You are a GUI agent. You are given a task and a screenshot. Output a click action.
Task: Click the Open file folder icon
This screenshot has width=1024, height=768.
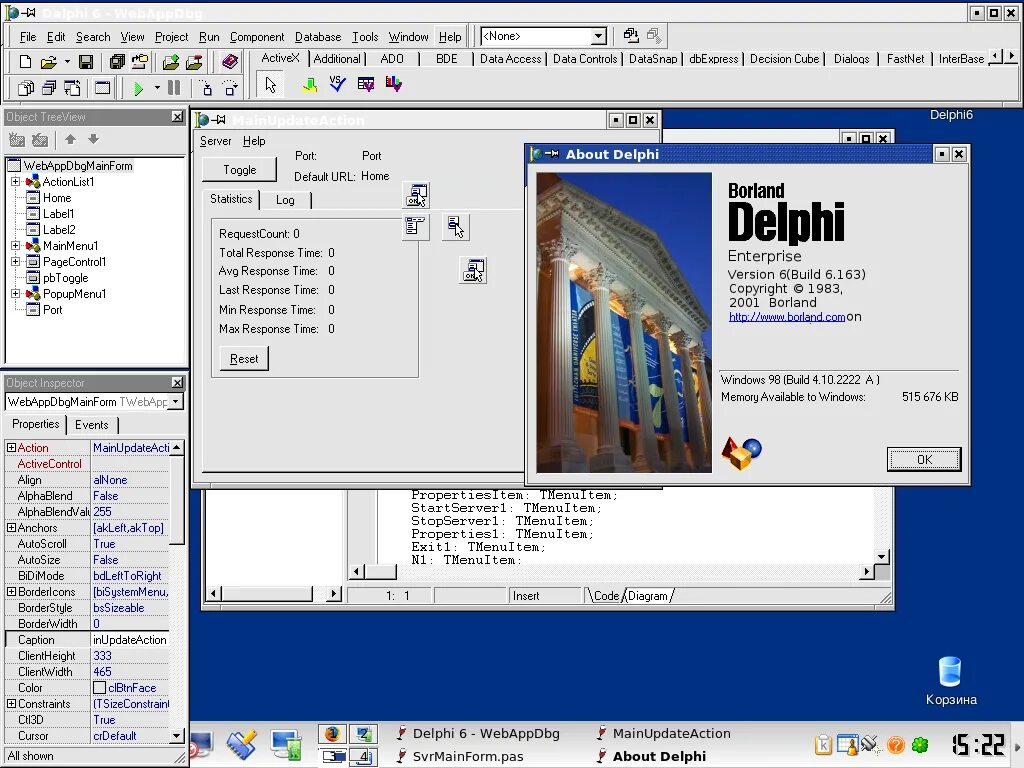[48, 62]
